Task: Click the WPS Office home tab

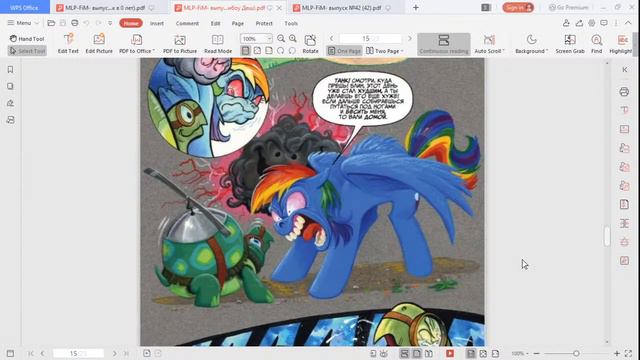Action: tap(24, 7)
